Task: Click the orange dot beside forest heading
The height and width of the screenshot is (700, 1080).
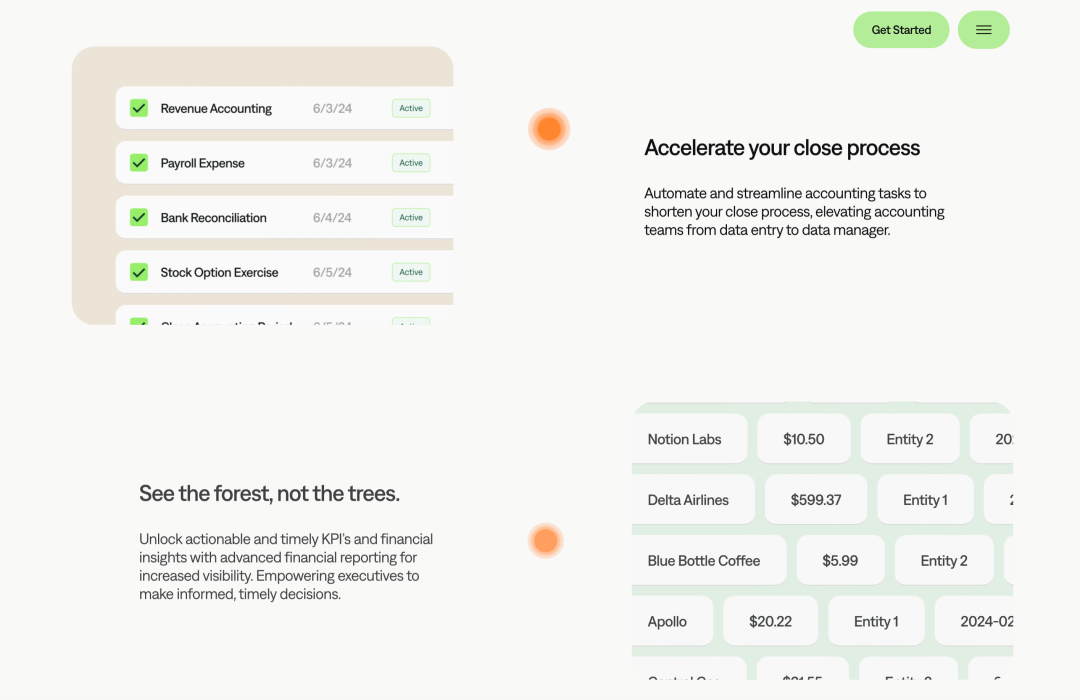Action: 546,540
